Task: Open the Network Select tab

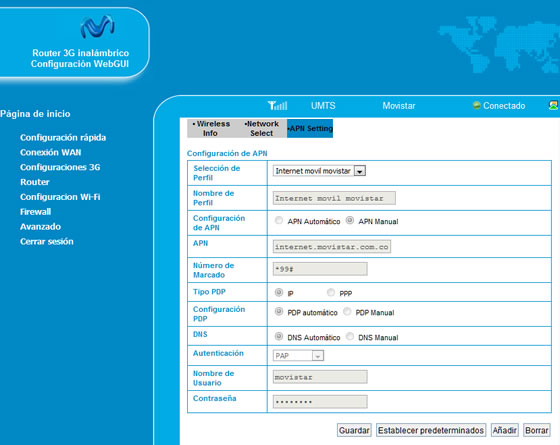Action: 261,128
